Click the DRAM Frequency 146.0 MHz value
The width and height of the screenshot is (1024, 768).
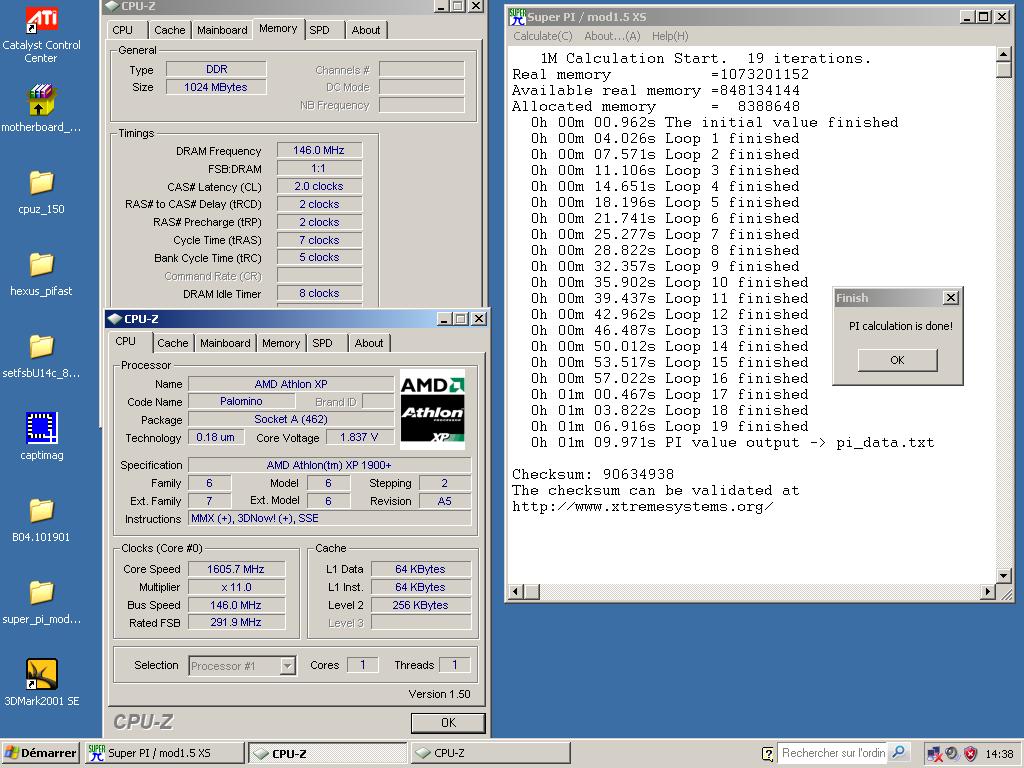(319, 150)
